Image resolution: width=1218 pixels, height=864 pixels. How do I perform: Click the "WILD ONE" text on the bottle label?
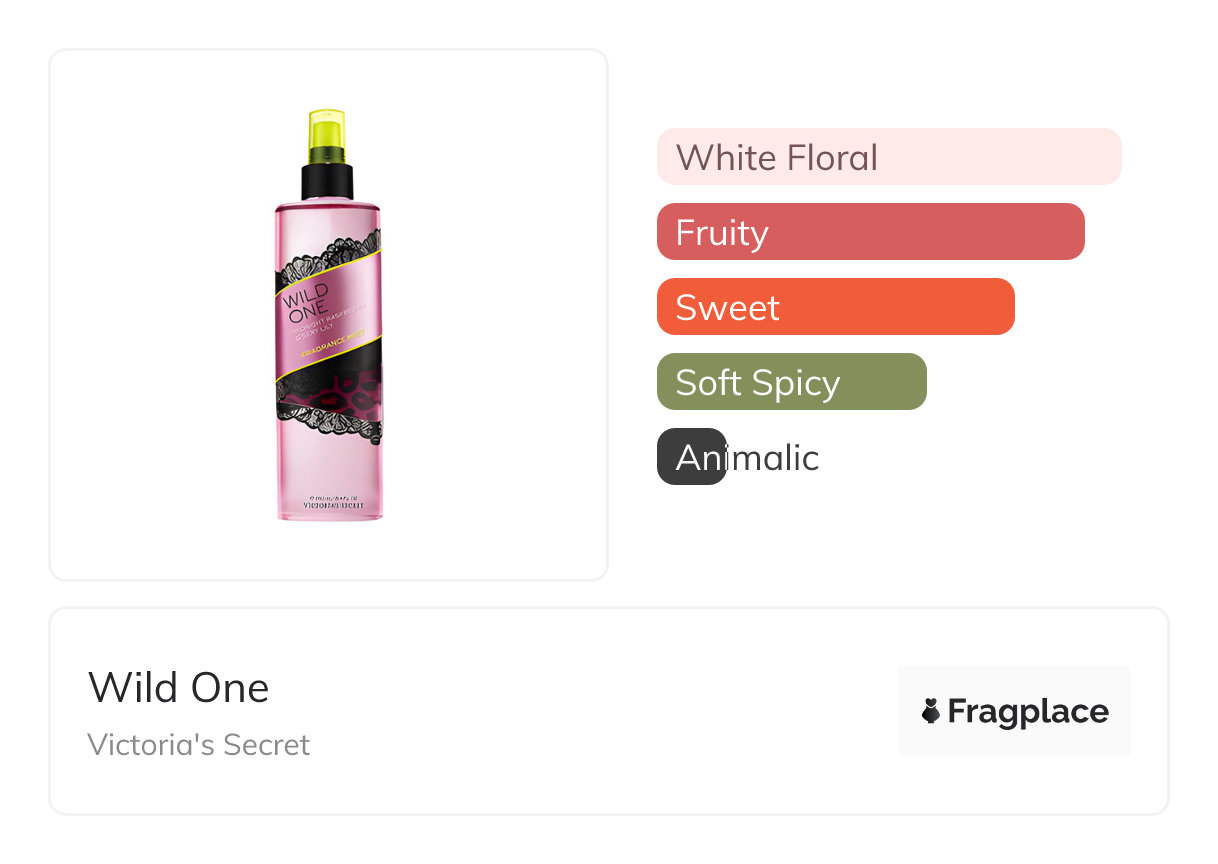tap(300, 300)
